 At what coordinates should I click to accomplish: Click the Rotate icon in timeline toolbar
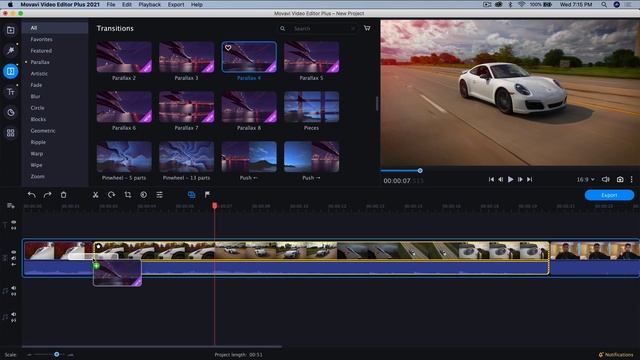pos(111,195)
